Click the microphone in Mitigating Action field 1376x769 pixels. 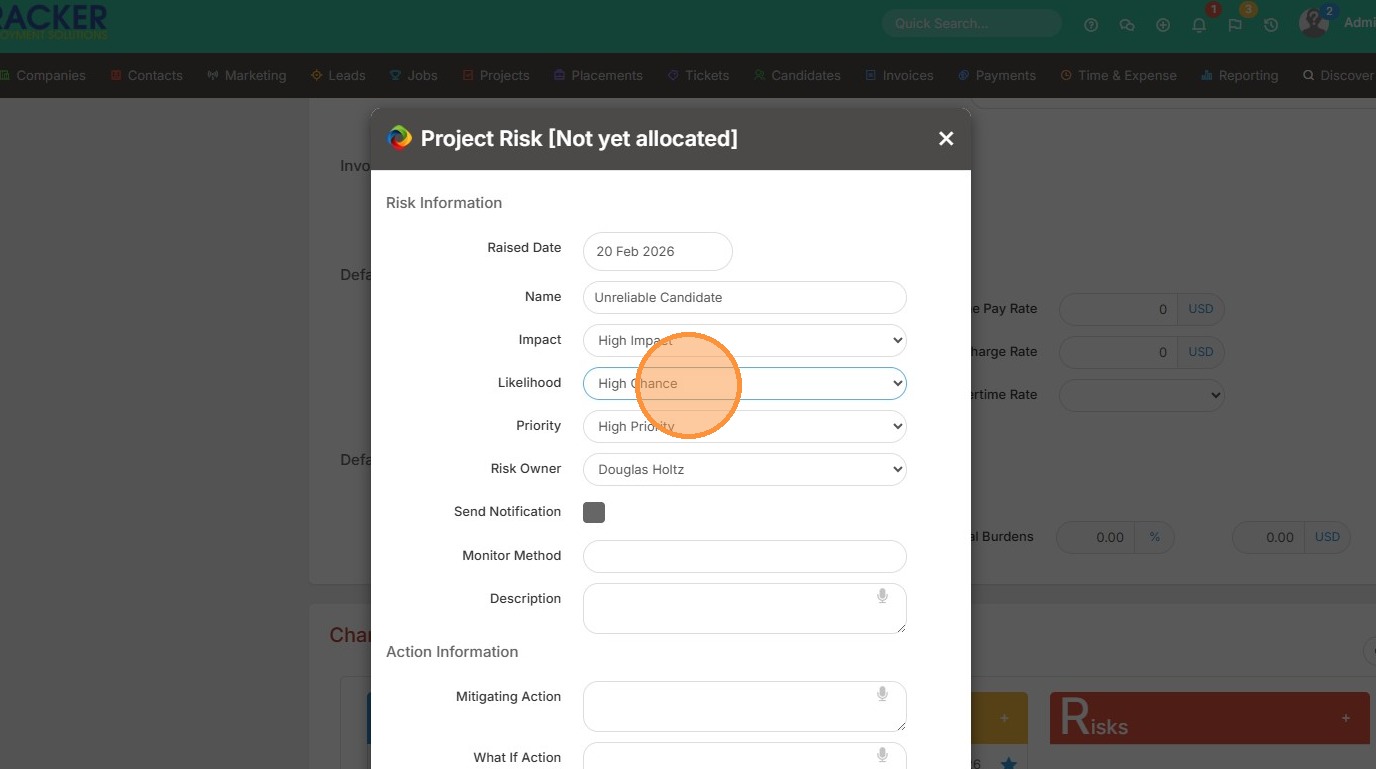pos(882,694)
